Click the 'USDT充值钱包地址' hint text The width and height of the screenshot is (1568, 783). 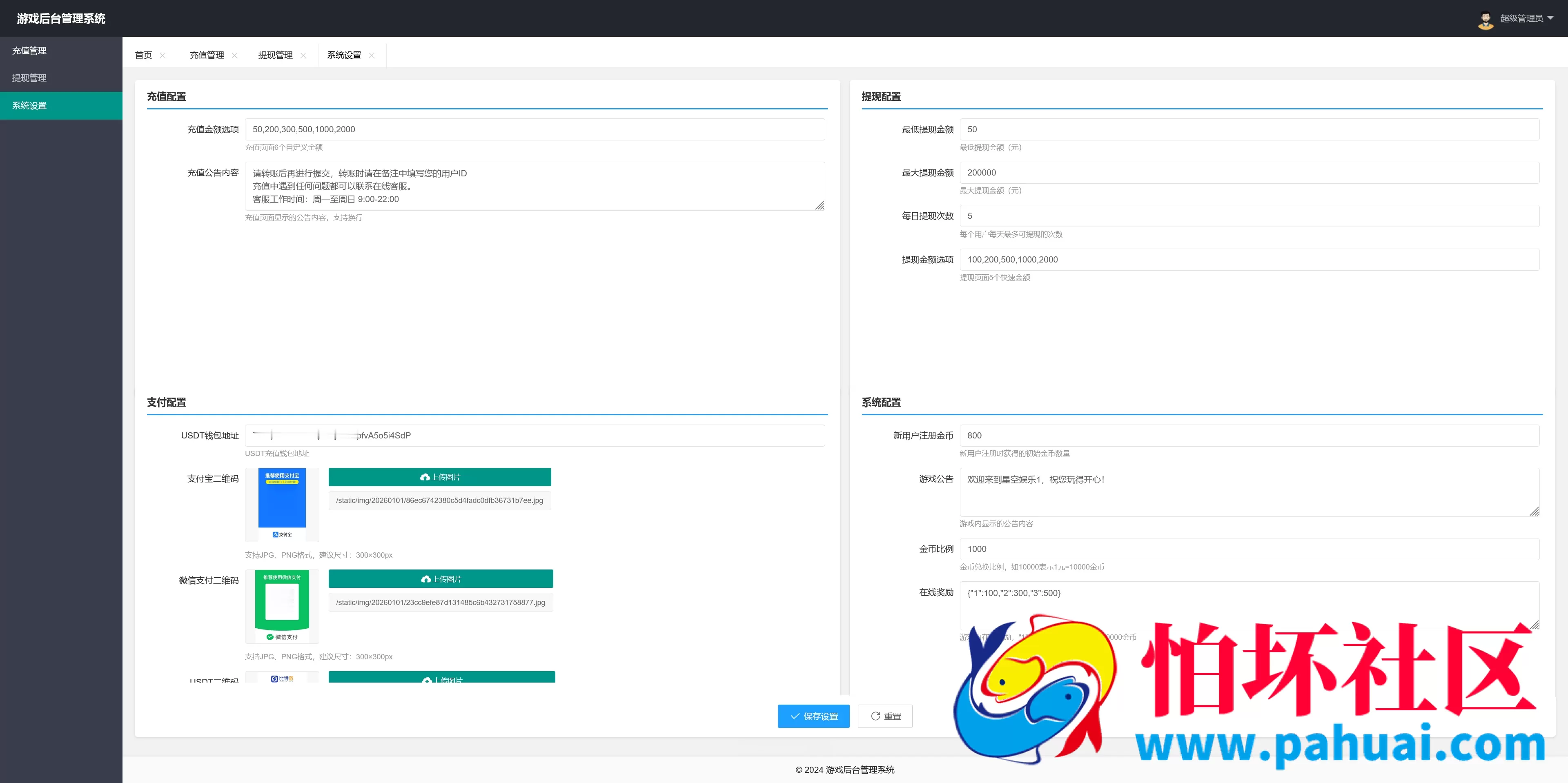277,453
